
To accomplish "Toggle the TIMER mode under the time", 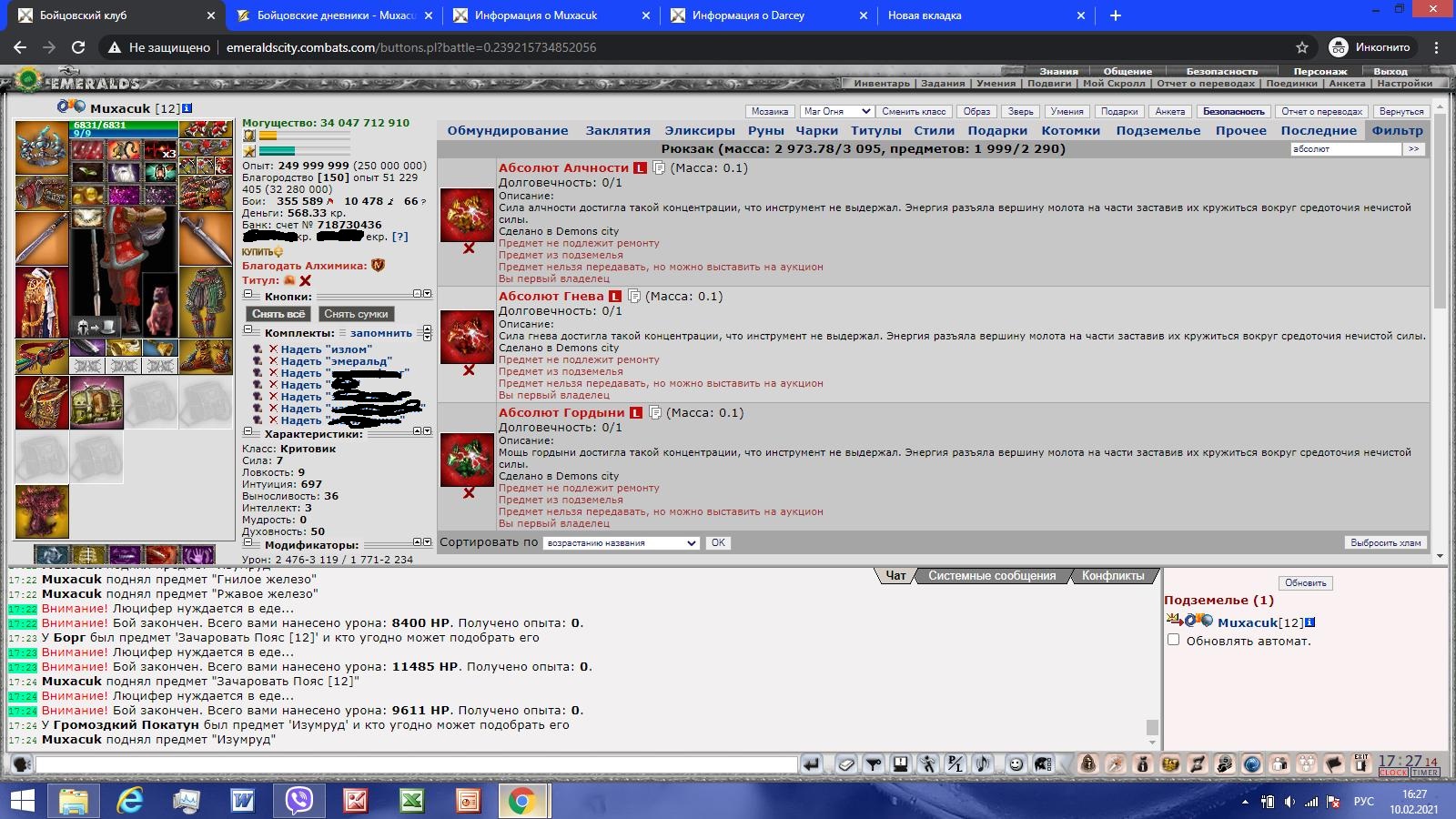I will click(x=1425, y=773).
